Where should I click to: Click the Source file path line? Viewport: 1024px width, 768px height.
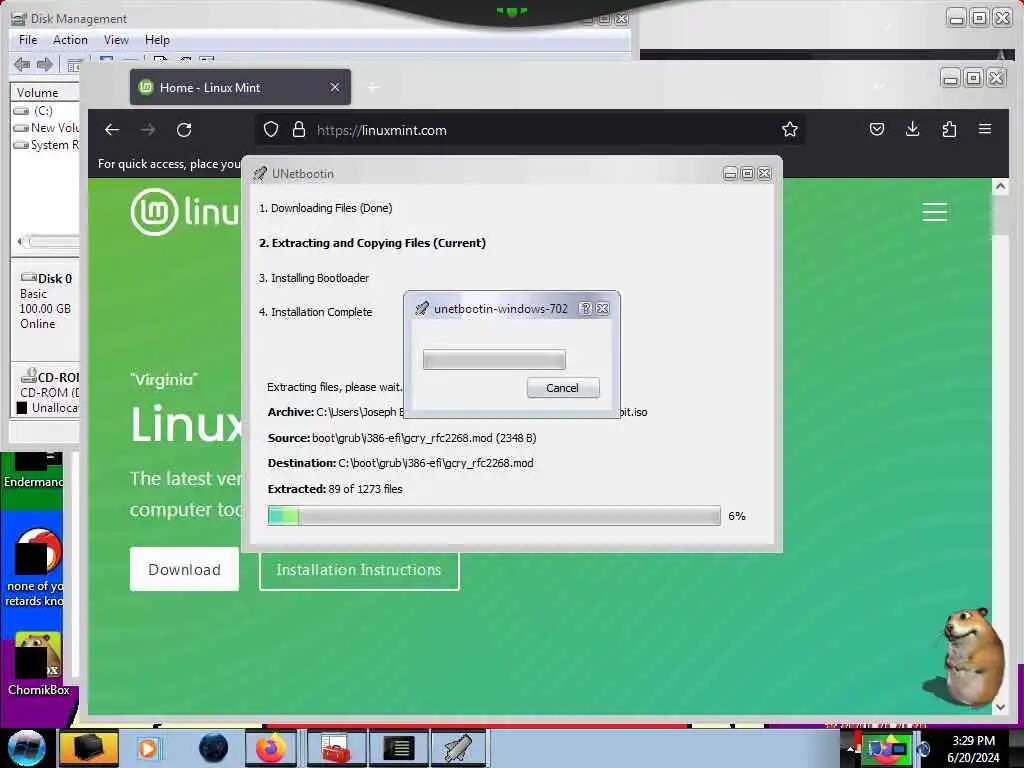402,438
